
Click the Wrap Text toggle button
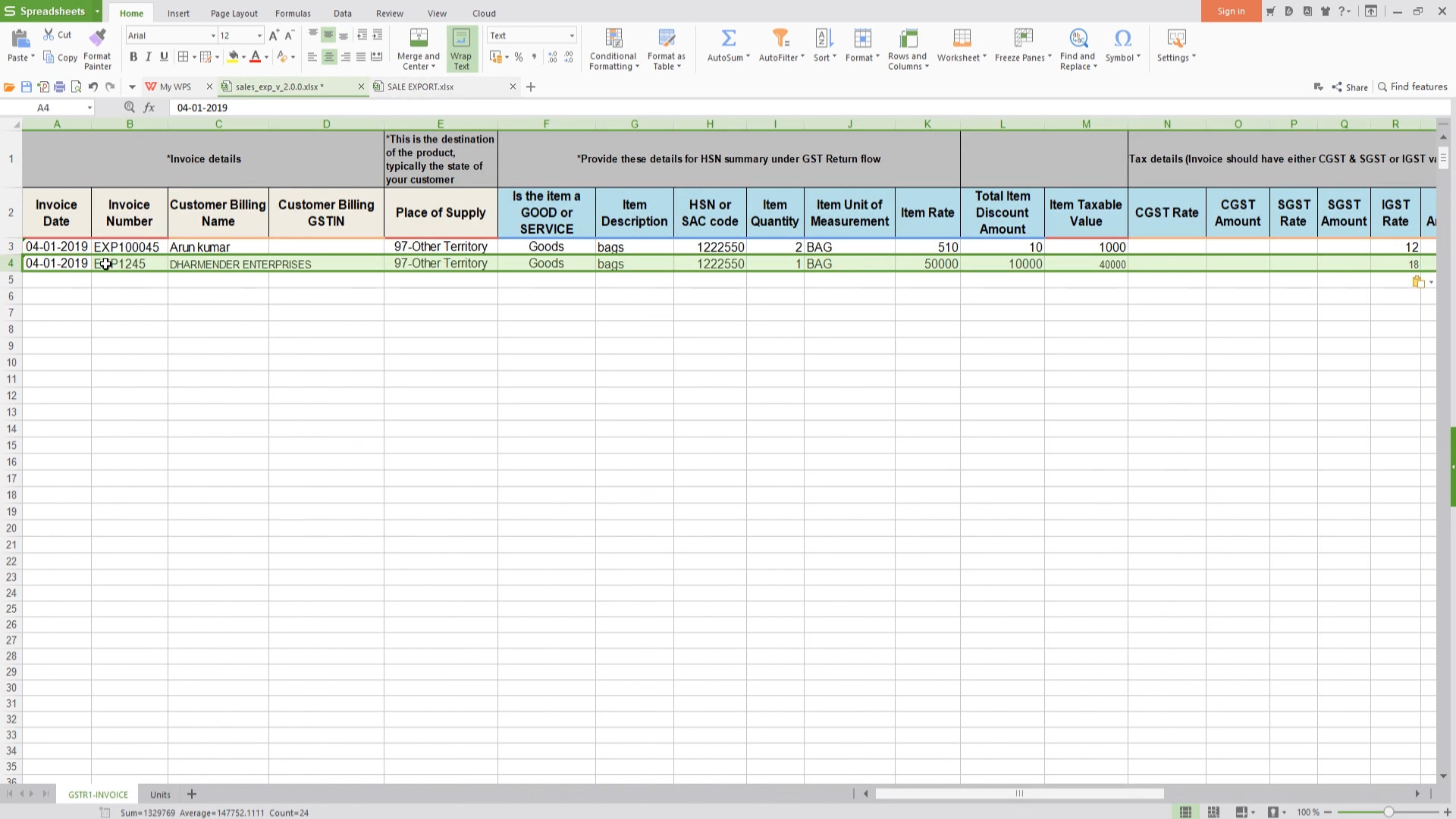(462, 48)
